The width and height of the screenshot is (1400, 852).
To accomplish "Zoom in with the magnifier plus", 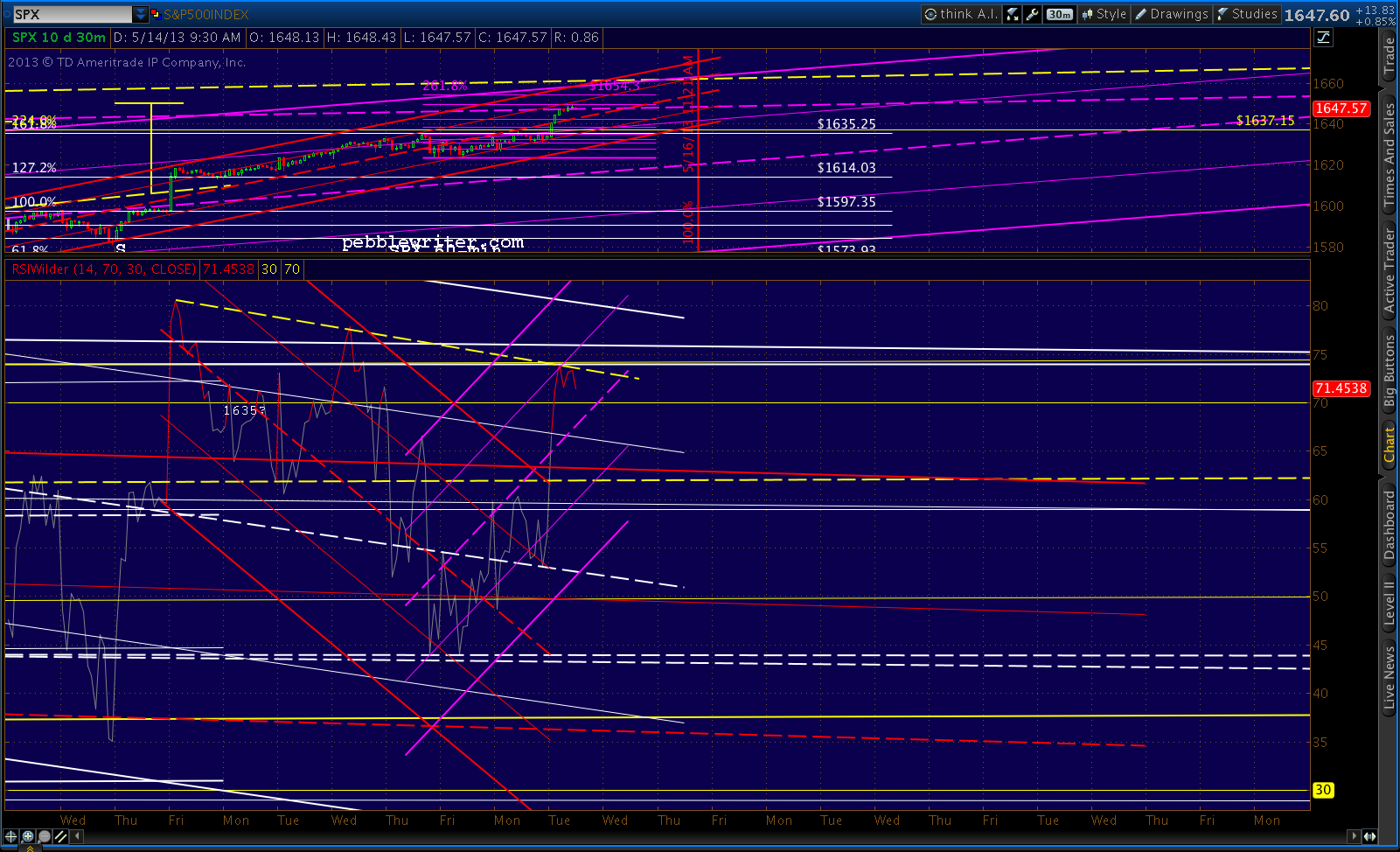I will 28,836.
